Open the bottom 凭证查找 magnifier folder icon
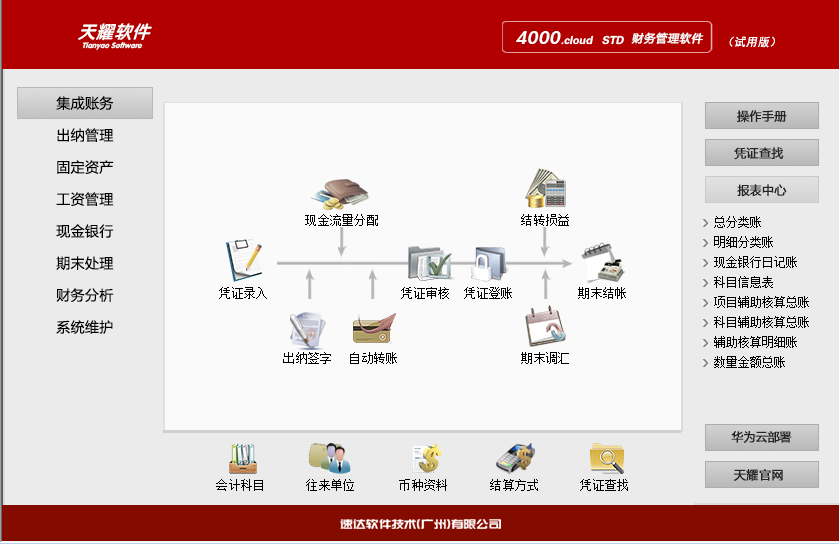Screen dimensions: 839x544 [606, 458]
